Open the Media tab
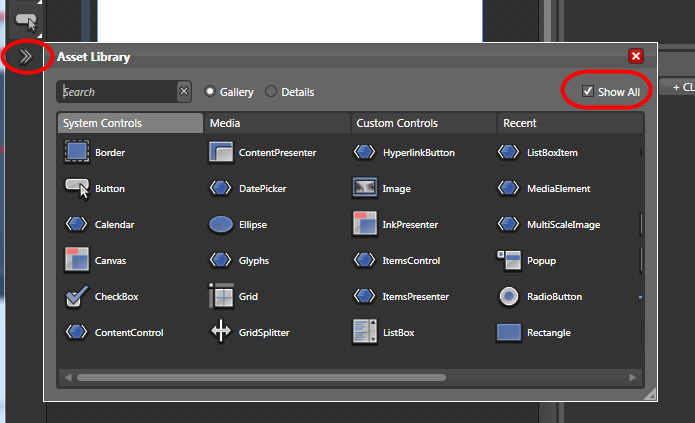The image size is (695, 423). pyautogui.click(x=276, y=123)
